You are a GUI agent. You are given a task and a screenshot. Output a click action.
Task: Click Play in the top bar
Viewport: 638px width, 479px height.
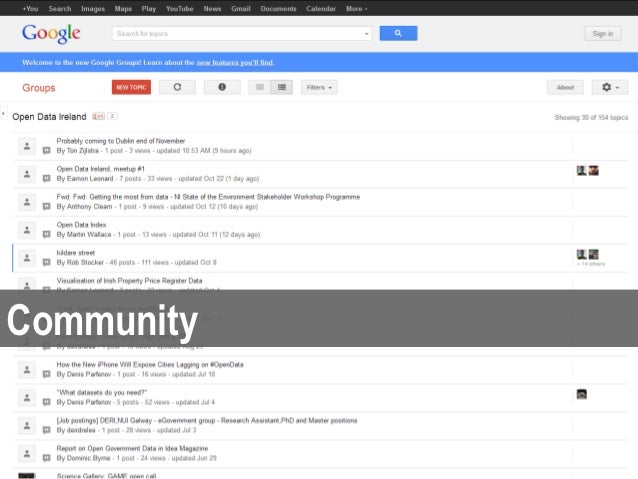tap(149, 9)
